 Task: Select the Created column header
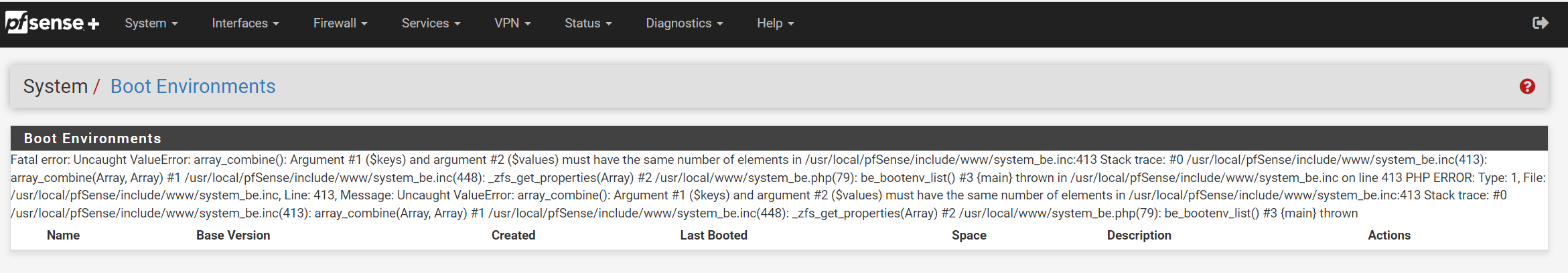point(513,236)
